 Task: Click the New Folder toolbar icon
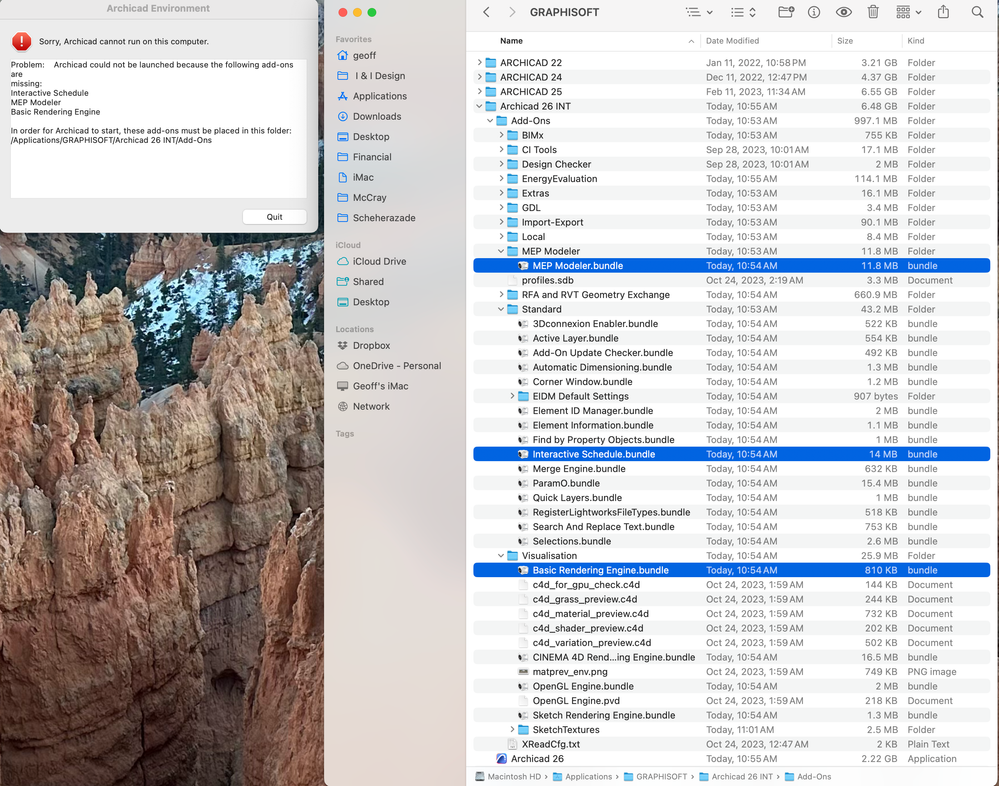(x=786, y=12)
